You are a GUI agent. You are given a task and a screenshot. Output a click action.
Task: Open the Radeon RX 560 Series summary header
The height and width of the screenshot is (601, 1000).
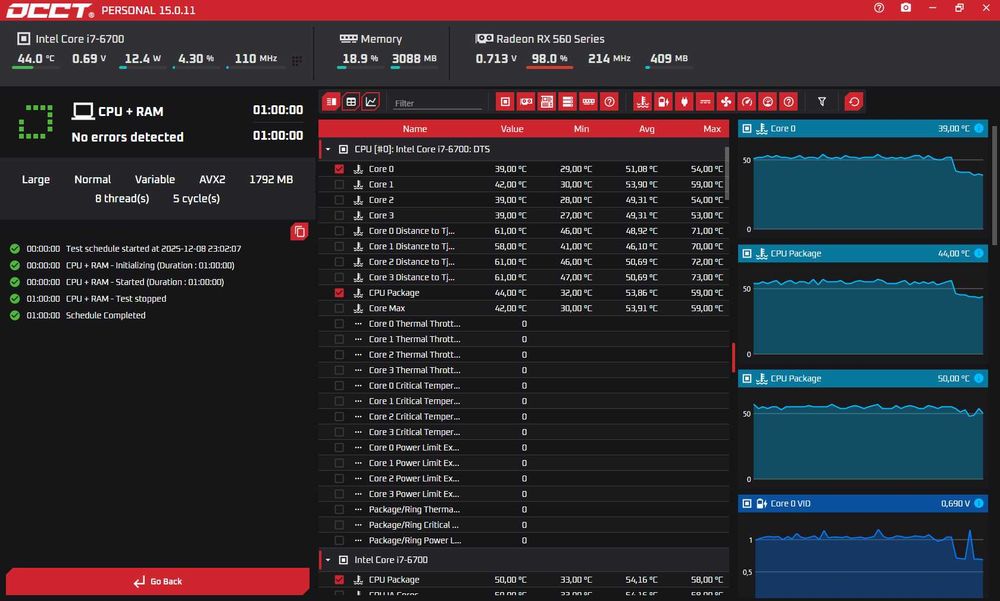pos(540,39)
